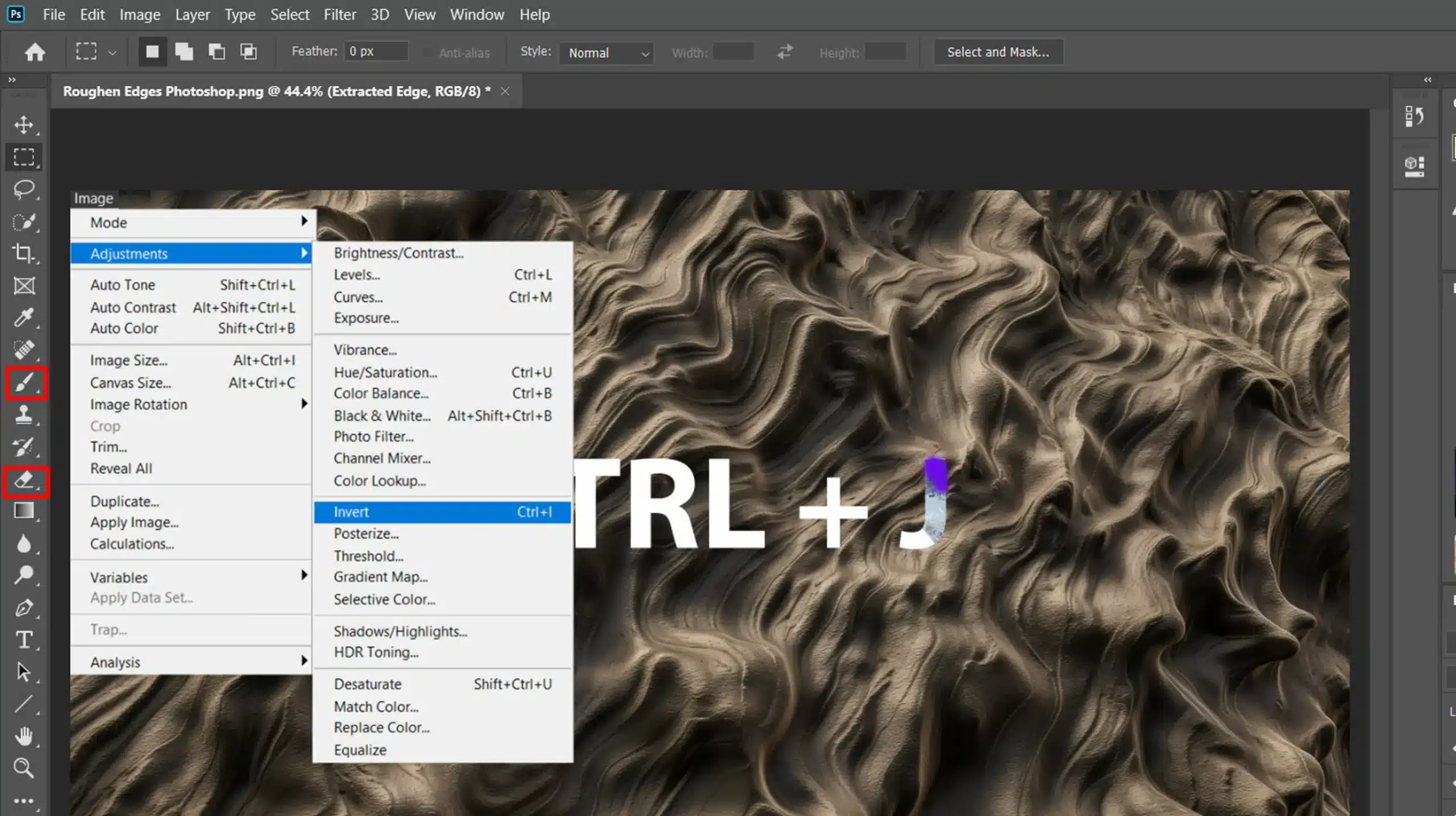This screenshot has width=1456, height=816.
Task: Select the Eyedropper tool
Action: coord(24,317)
